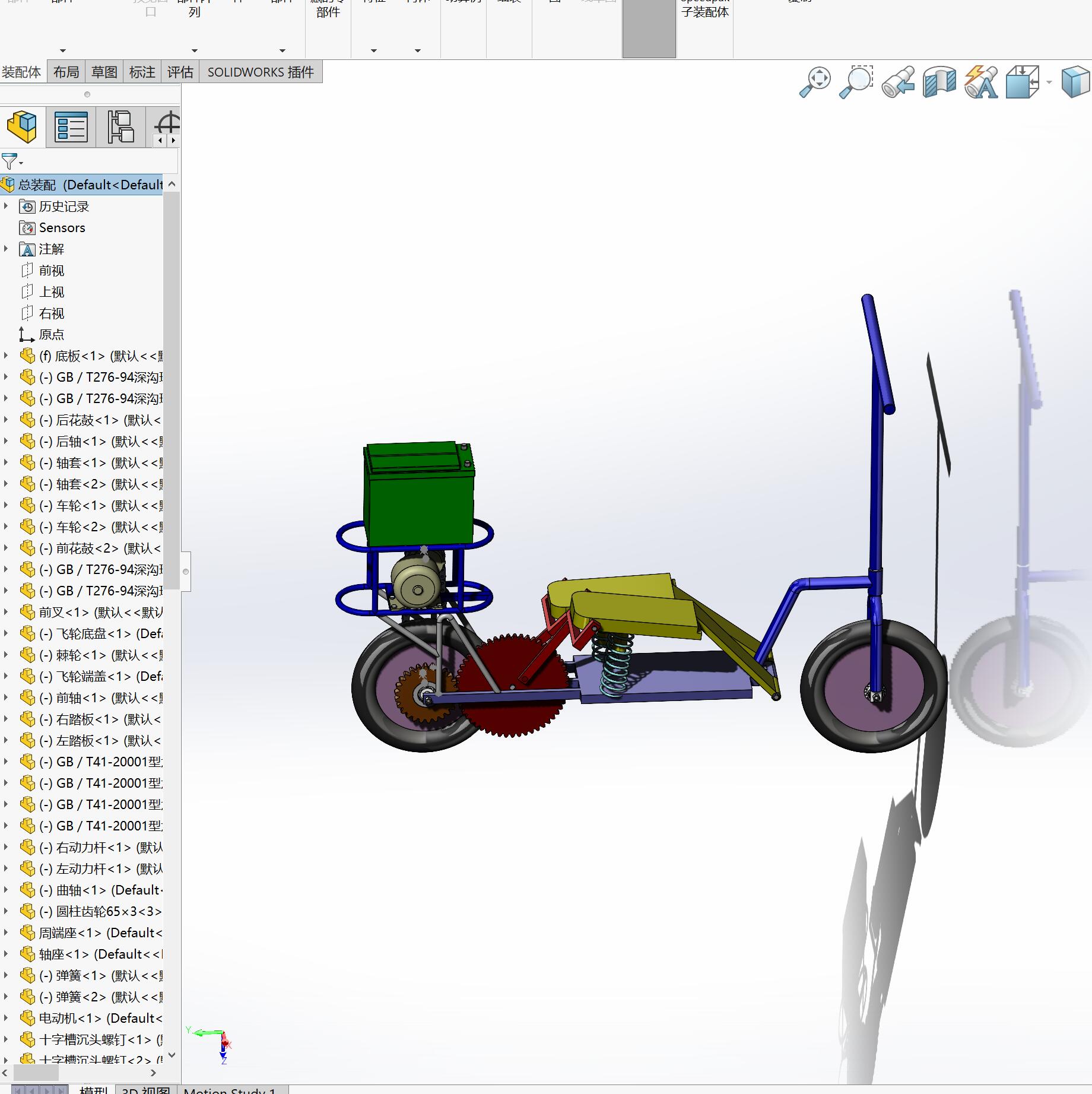
Task: Click the tree scrollbar down arrow
Action: (x=172, y=1055)
